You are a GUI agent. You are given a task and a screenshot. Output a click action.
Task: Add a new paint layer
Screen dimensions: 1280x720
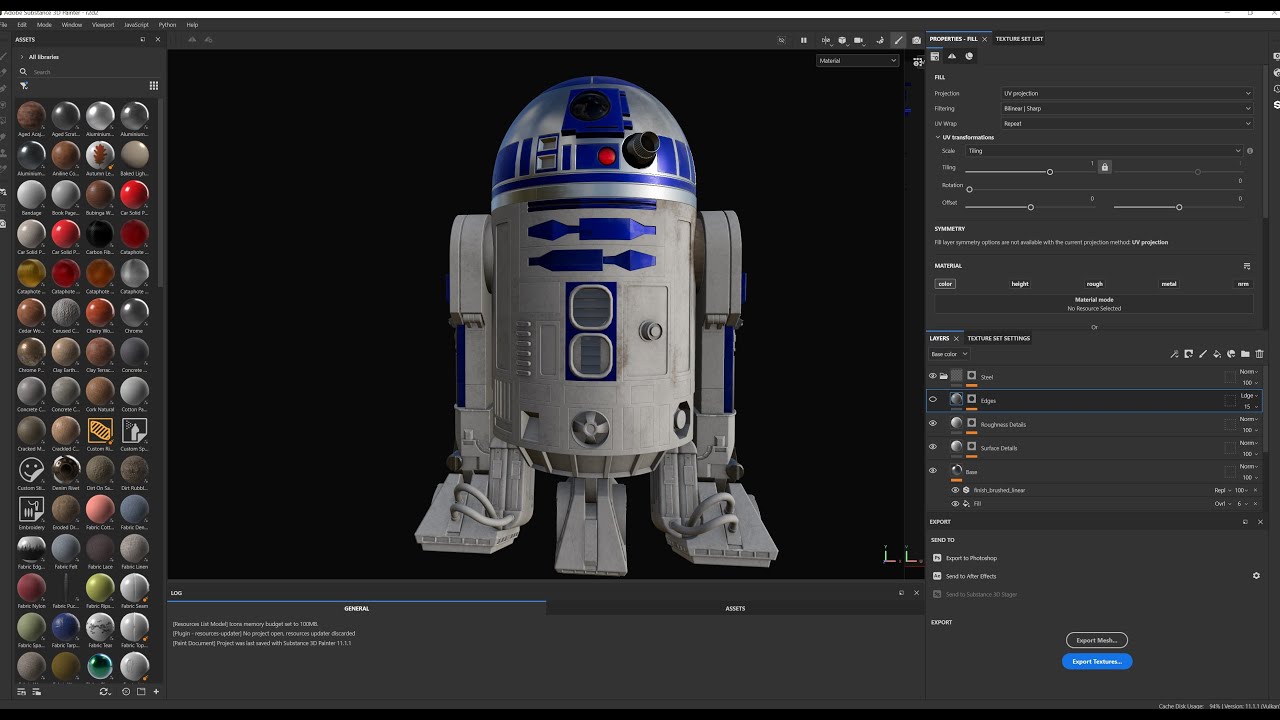[x=1202, y=354]
